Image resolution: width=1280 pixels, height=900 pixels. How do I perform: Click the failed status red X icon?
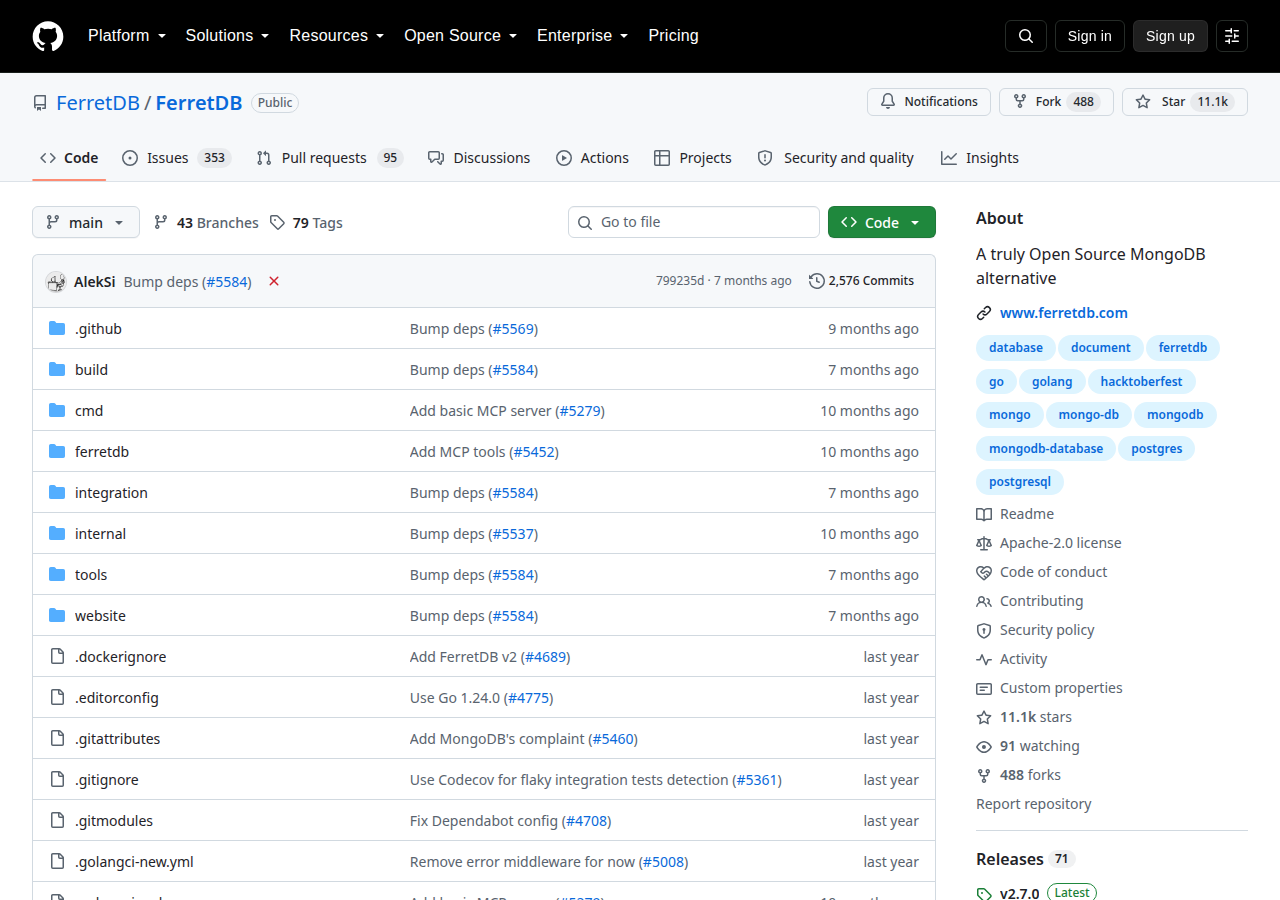pos(274,281)
